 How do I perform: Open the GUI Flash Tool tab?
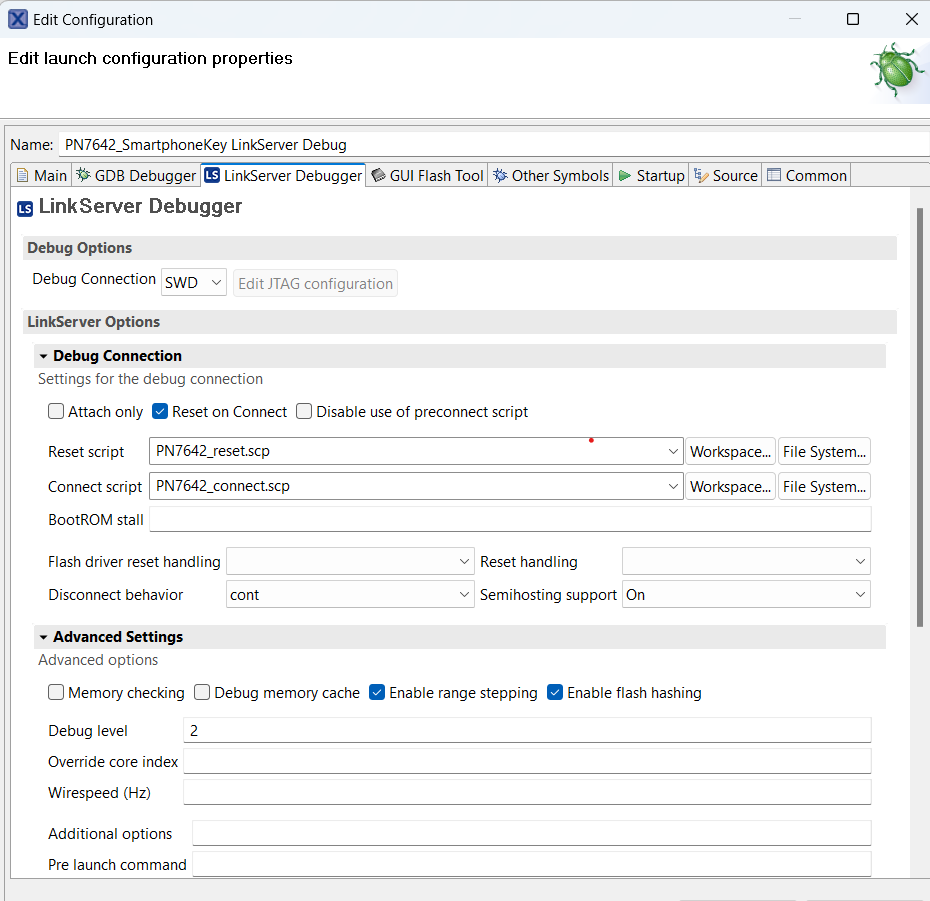pos(427,176)
